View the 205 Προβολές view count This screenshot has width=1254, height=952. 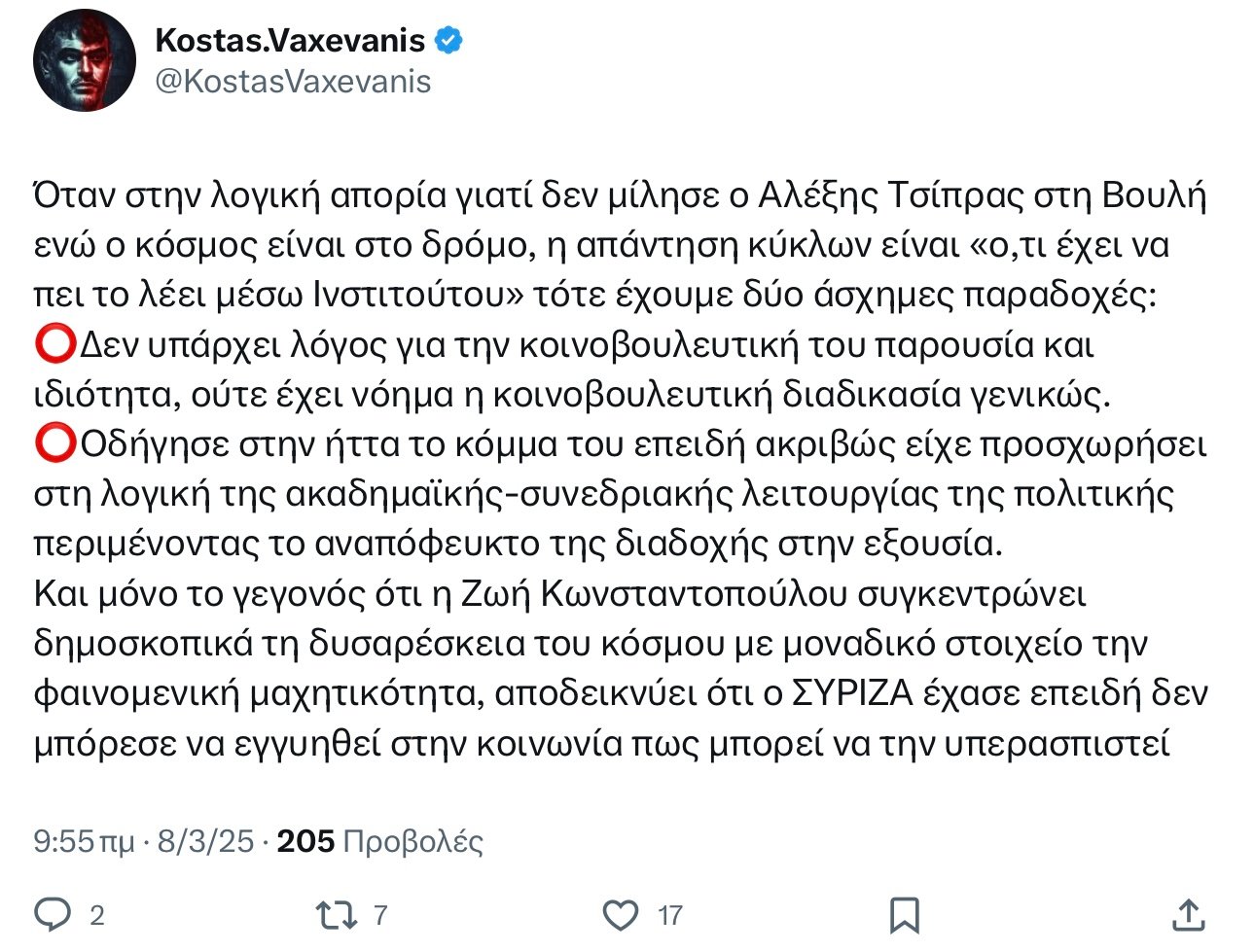coord(380,841)
